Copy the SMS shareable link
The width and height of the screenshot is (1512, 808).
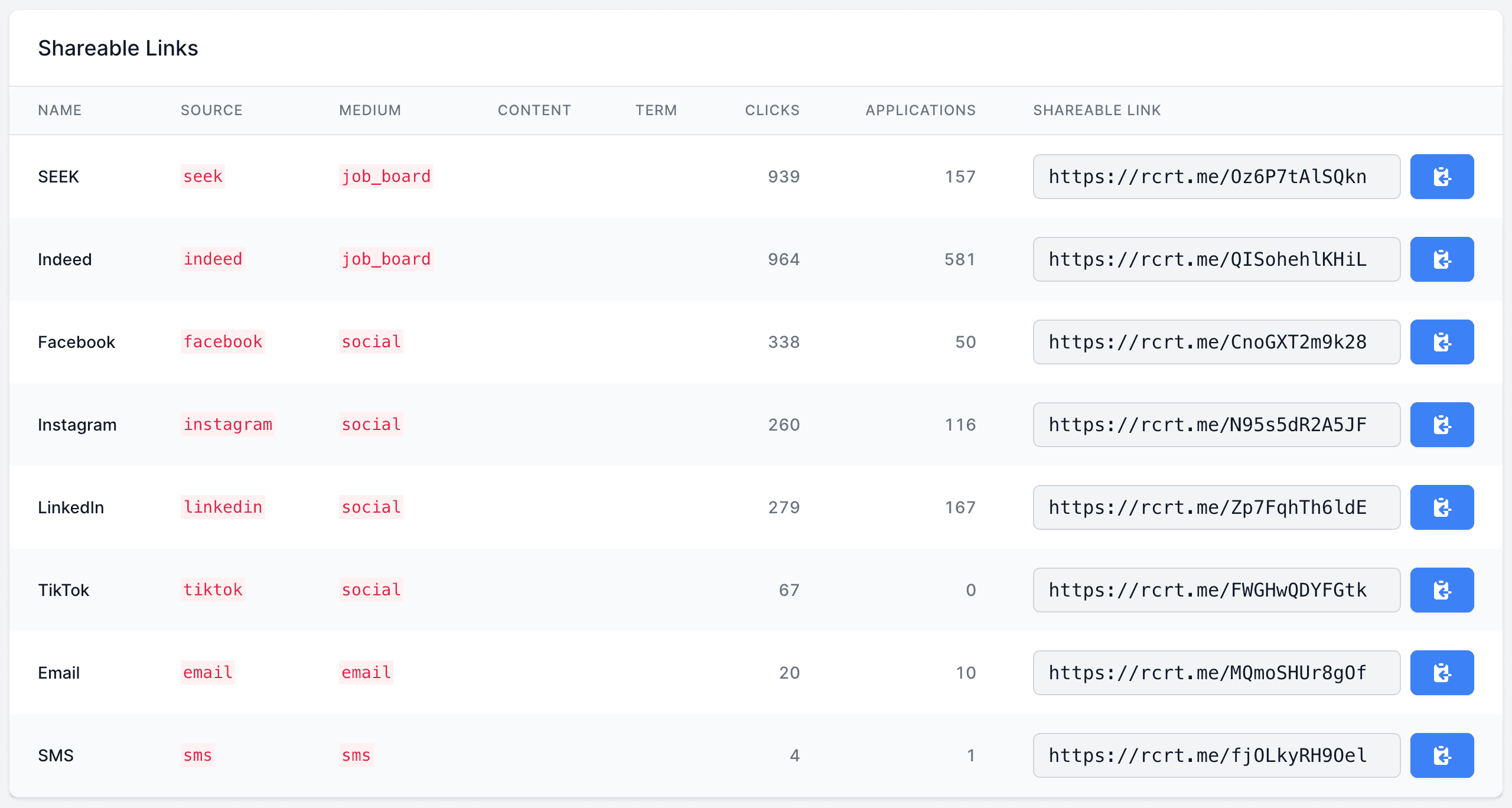point(1442,755)
